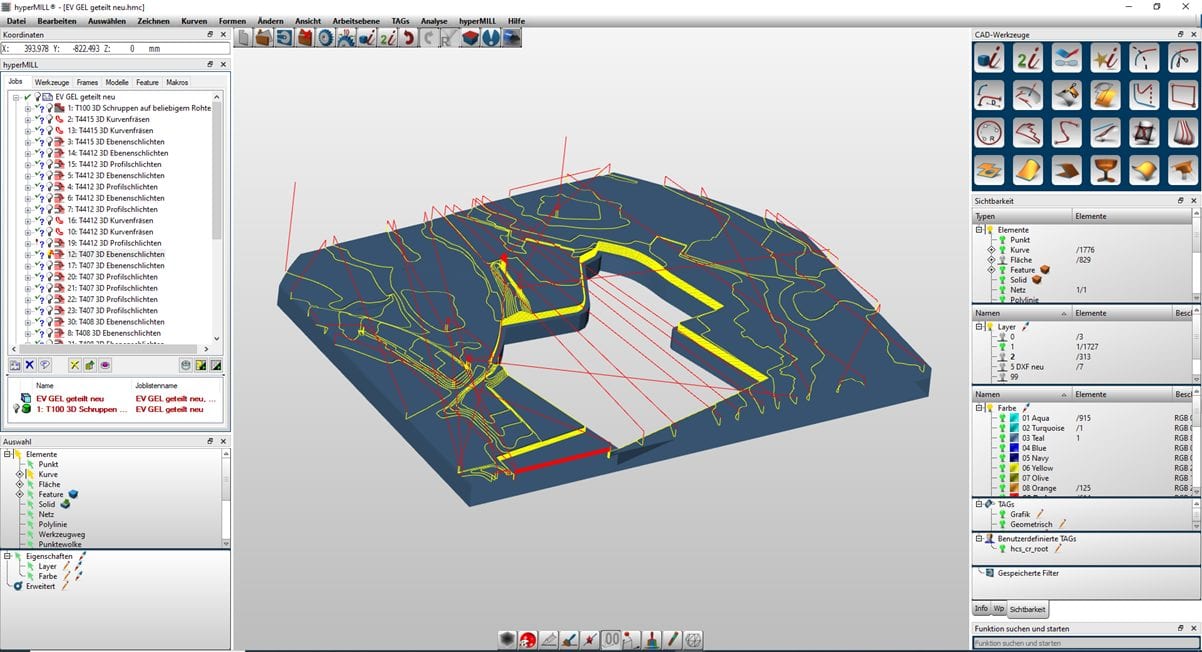Click the dimension D icon in CAD-Werkzeuge

point(990,95)
